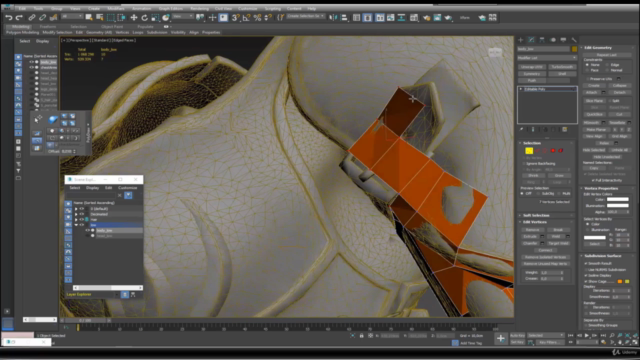Click the Attach button

591,93
